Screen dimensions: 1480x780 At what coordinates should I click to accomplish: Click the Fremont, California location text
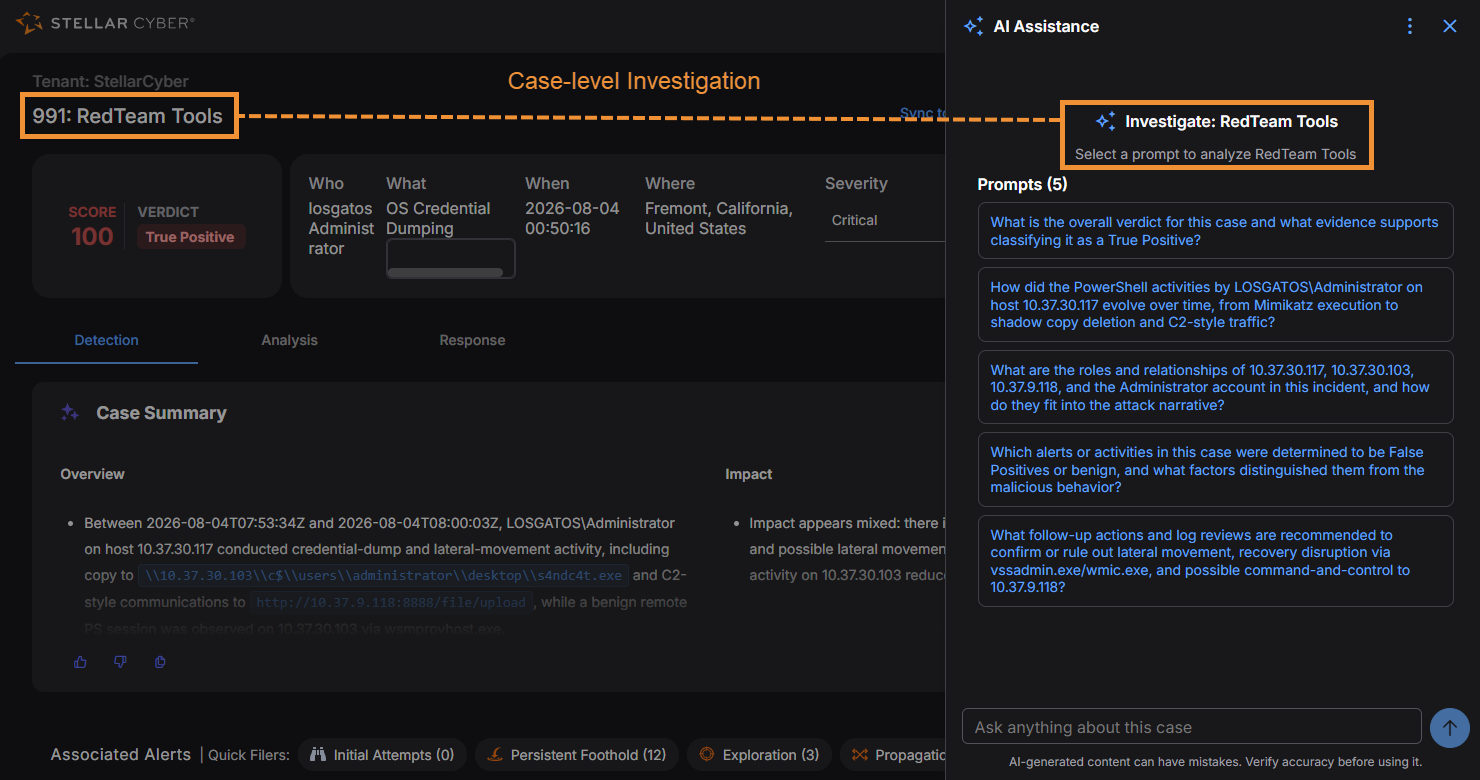[719, 218]
